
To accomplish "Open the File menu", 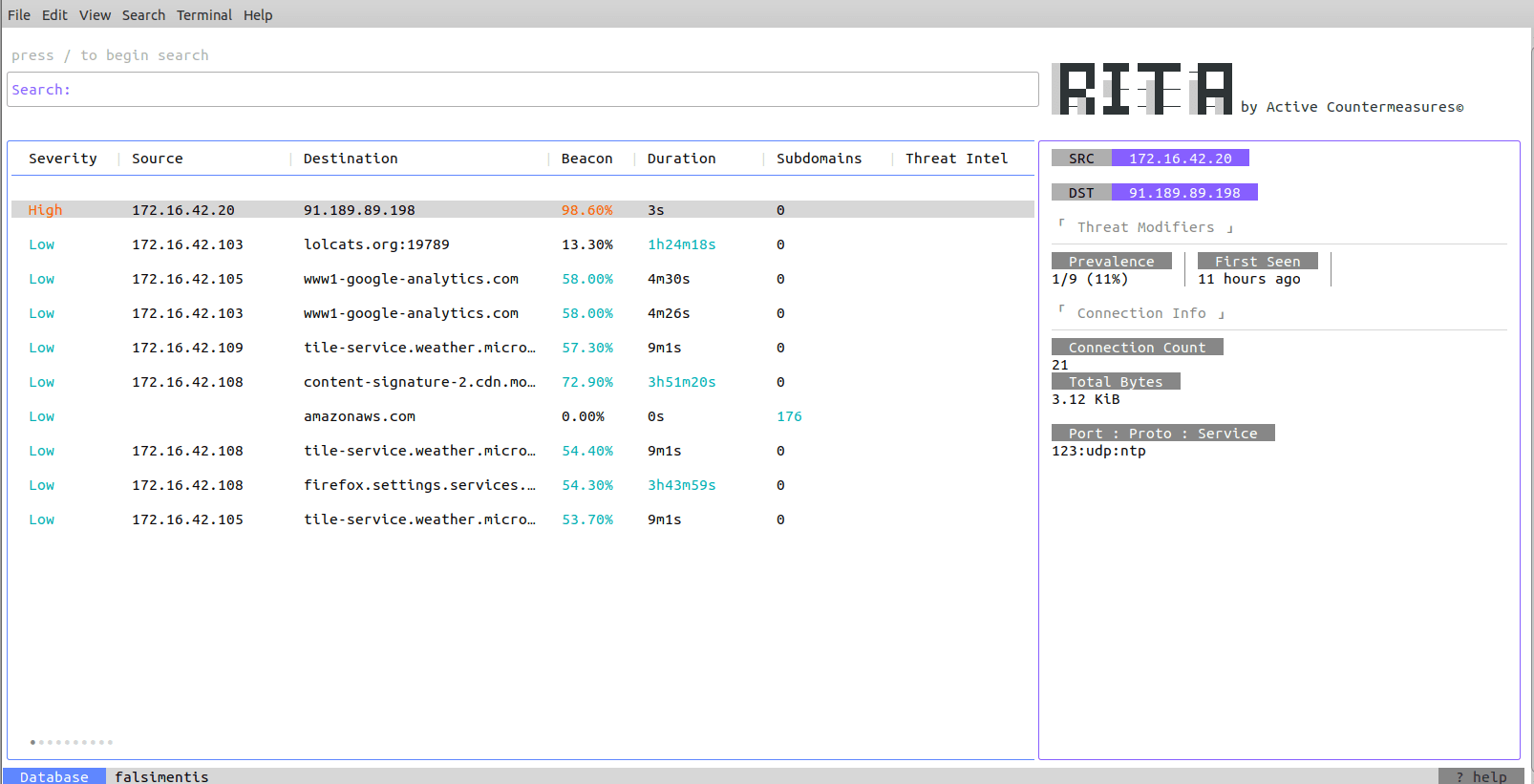I will pyautogui.click(x=19, y=15).
